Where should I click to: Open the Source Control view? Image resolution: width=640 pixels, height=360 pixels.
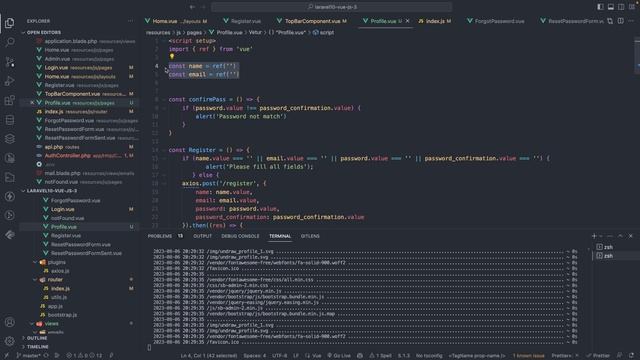pyautogui.click(x=9, y=62)
